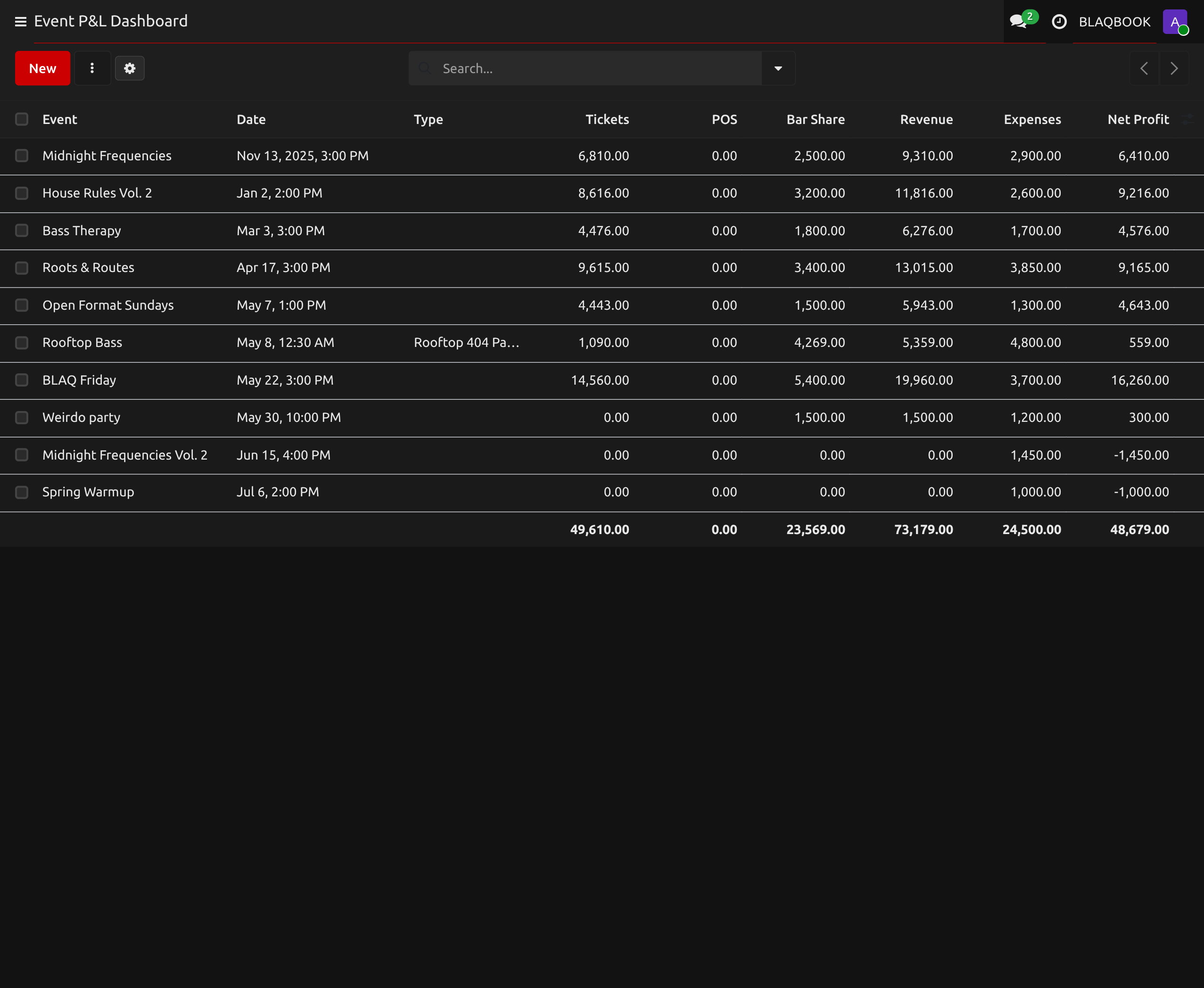Open the three-dot actions menu
The height and width of the screenshot is (988, 1204).
[x=92, y=68]
